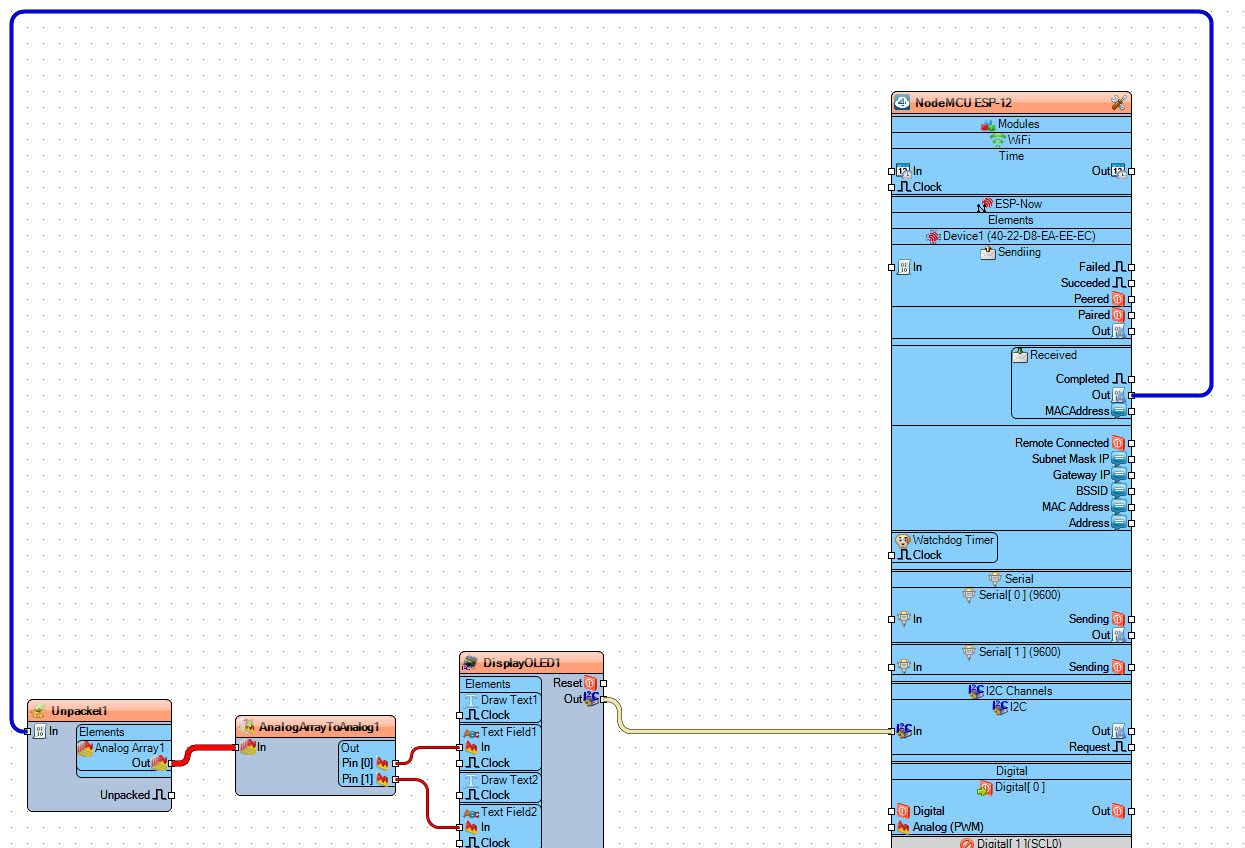This screenshot has width=1245, height=848.
Task: Select the Unpacket1 component icon
Action: click(39, 711)
